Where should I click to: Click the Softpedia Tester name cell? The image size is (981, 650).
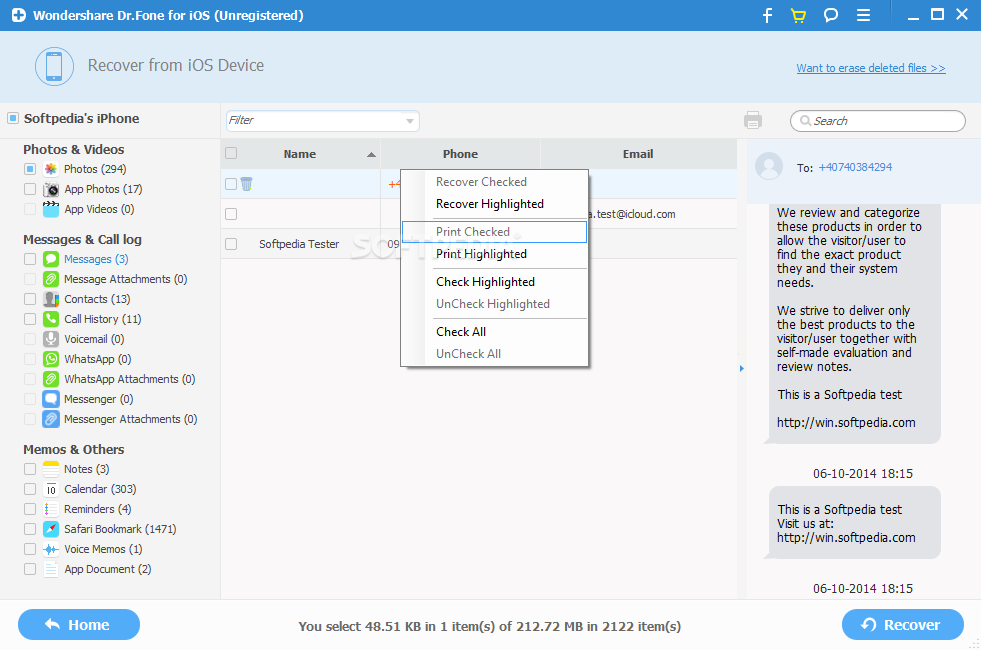coord(299,244)
